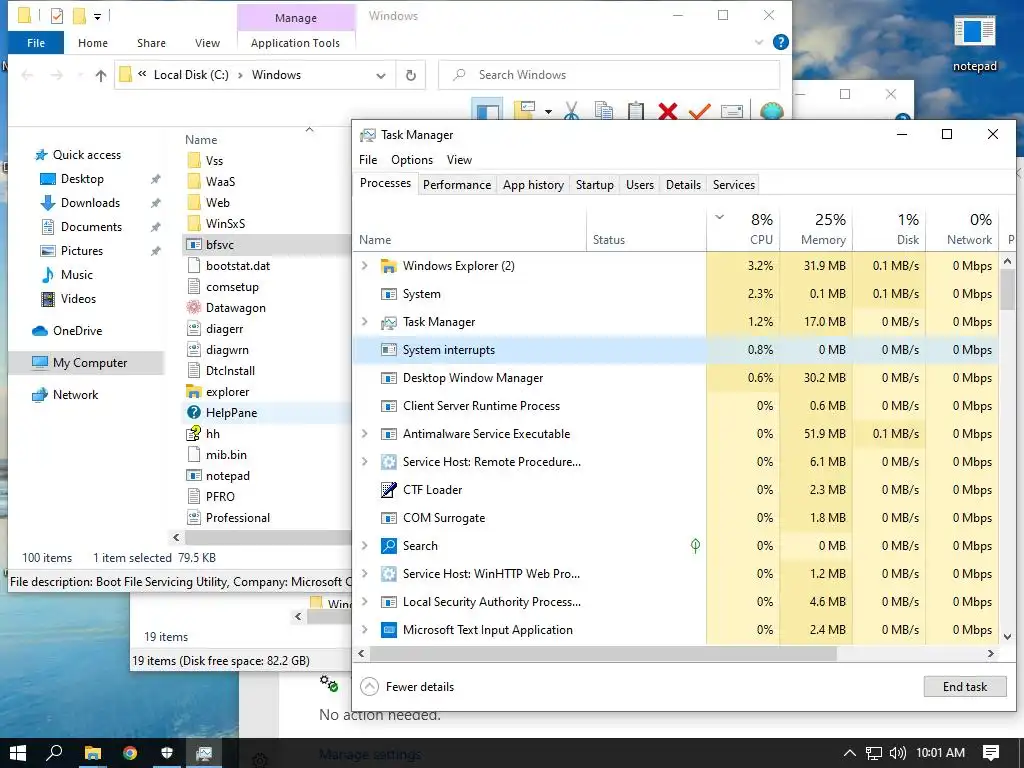Image resolution: width=1024 pixels, height=768 pixels.
Task: Switch to the Performance tab
Action: click(456, 185)
